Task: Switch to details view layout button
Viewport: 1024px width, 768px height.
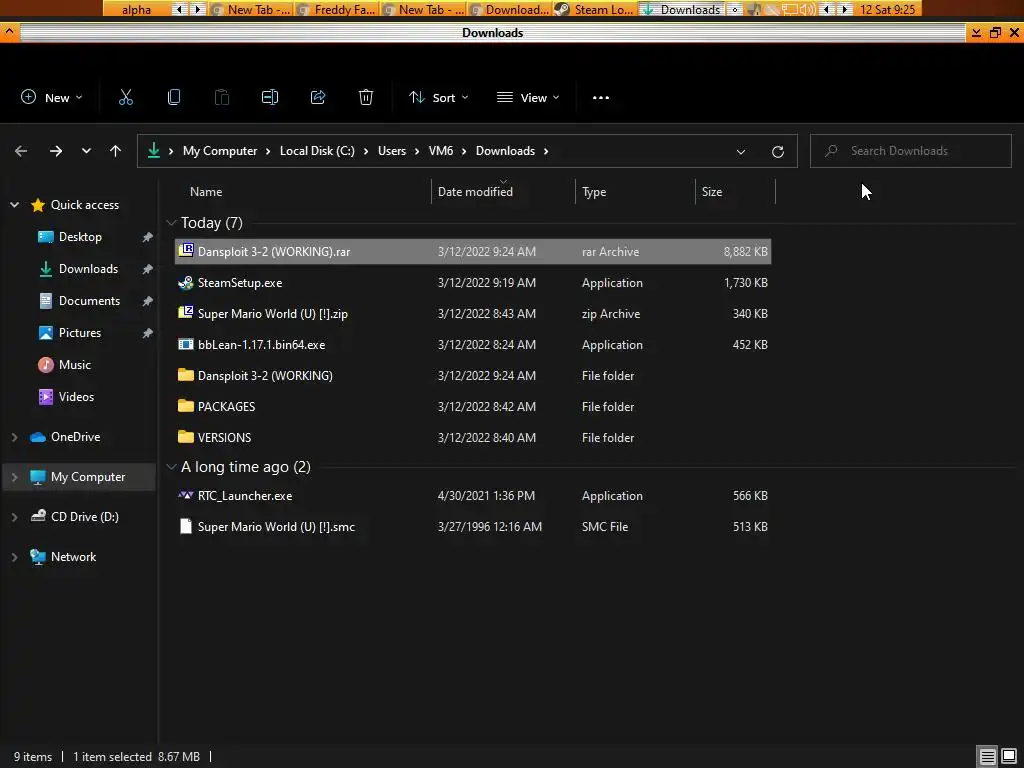Action: pyautogui.click(x=987, y=757)
